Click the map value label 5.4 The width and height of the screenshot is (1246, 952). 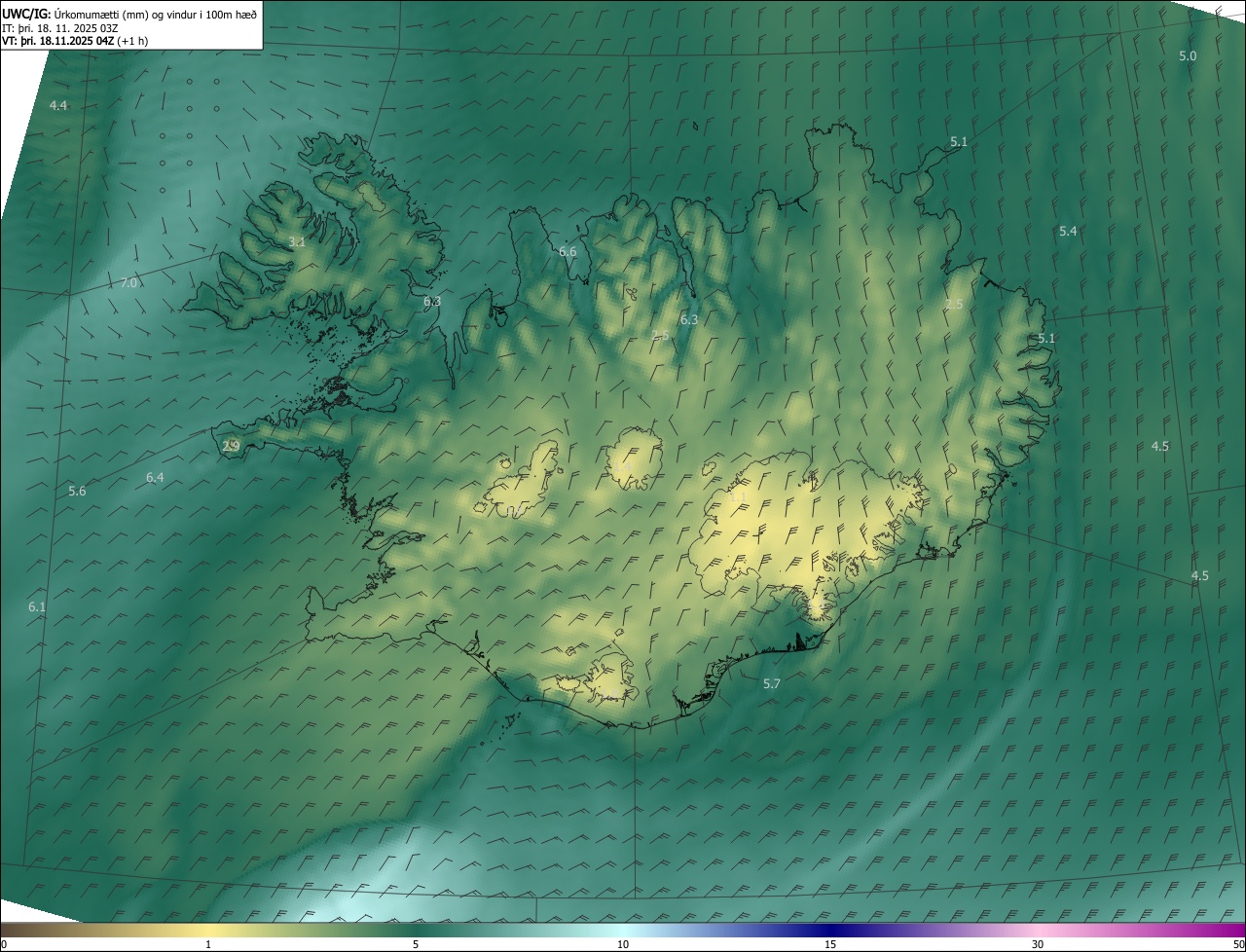pos(1068,231)
